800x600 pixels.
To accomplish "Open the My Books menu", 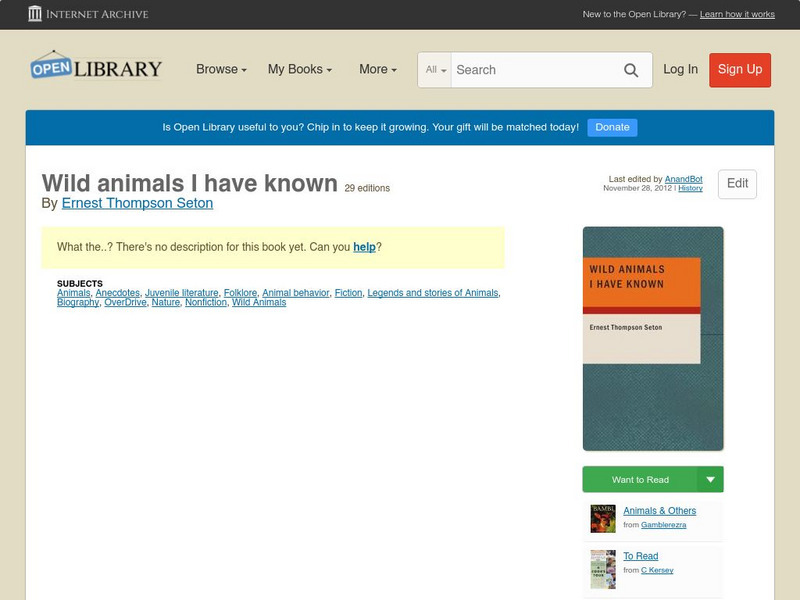I will click(298, 69).
